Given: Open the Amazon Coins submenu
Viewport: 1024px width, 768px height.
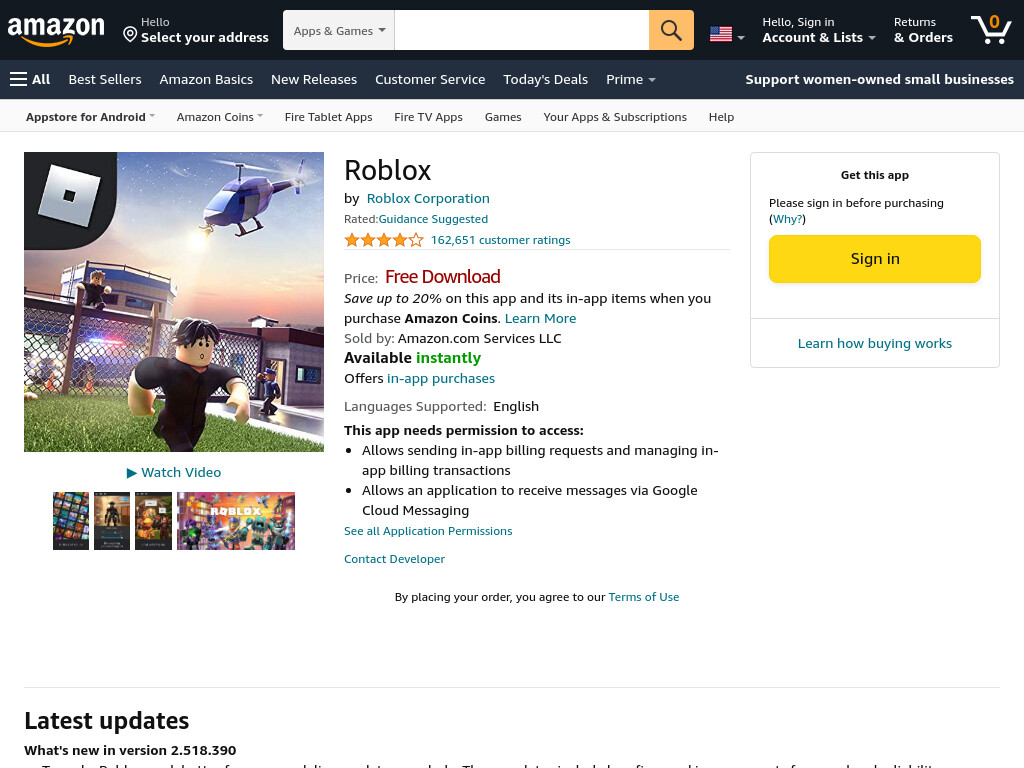Looking at the screenshot, I should [219, 117].
